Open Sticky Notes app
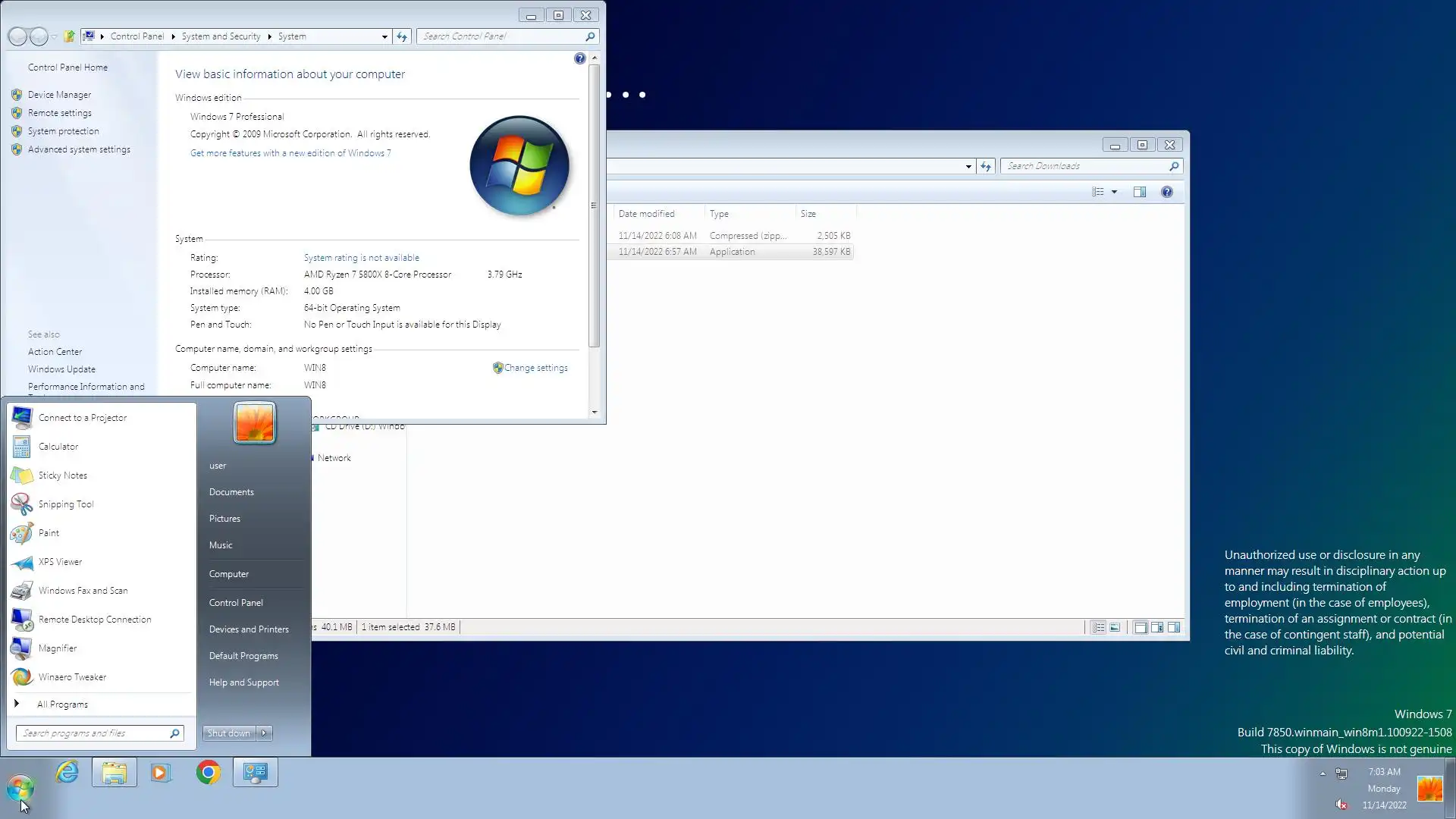This screenshot has width=1456, height=819. pos(62,475)
